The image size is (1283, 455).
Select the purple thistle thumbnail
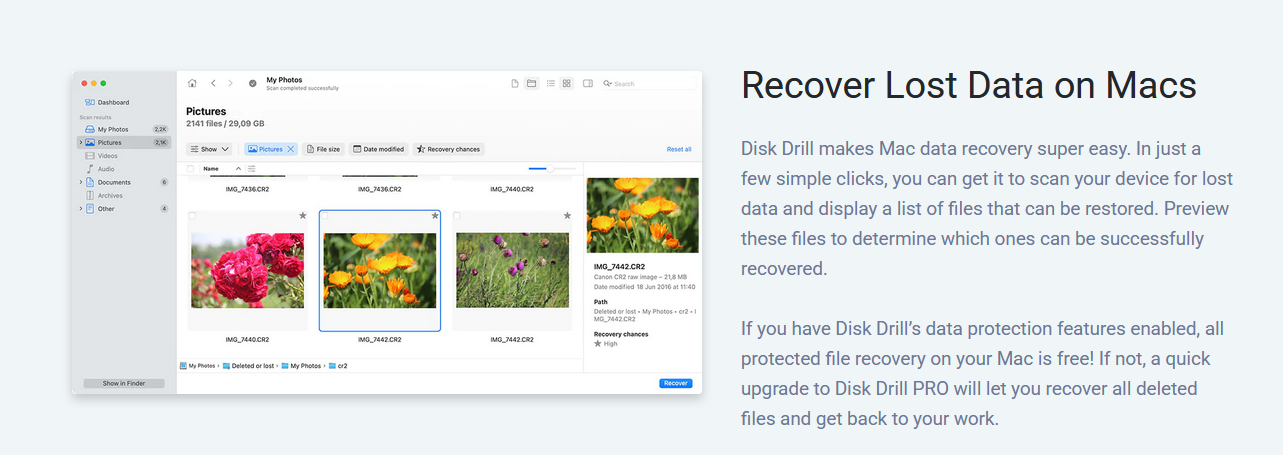(x=513, y=270)
